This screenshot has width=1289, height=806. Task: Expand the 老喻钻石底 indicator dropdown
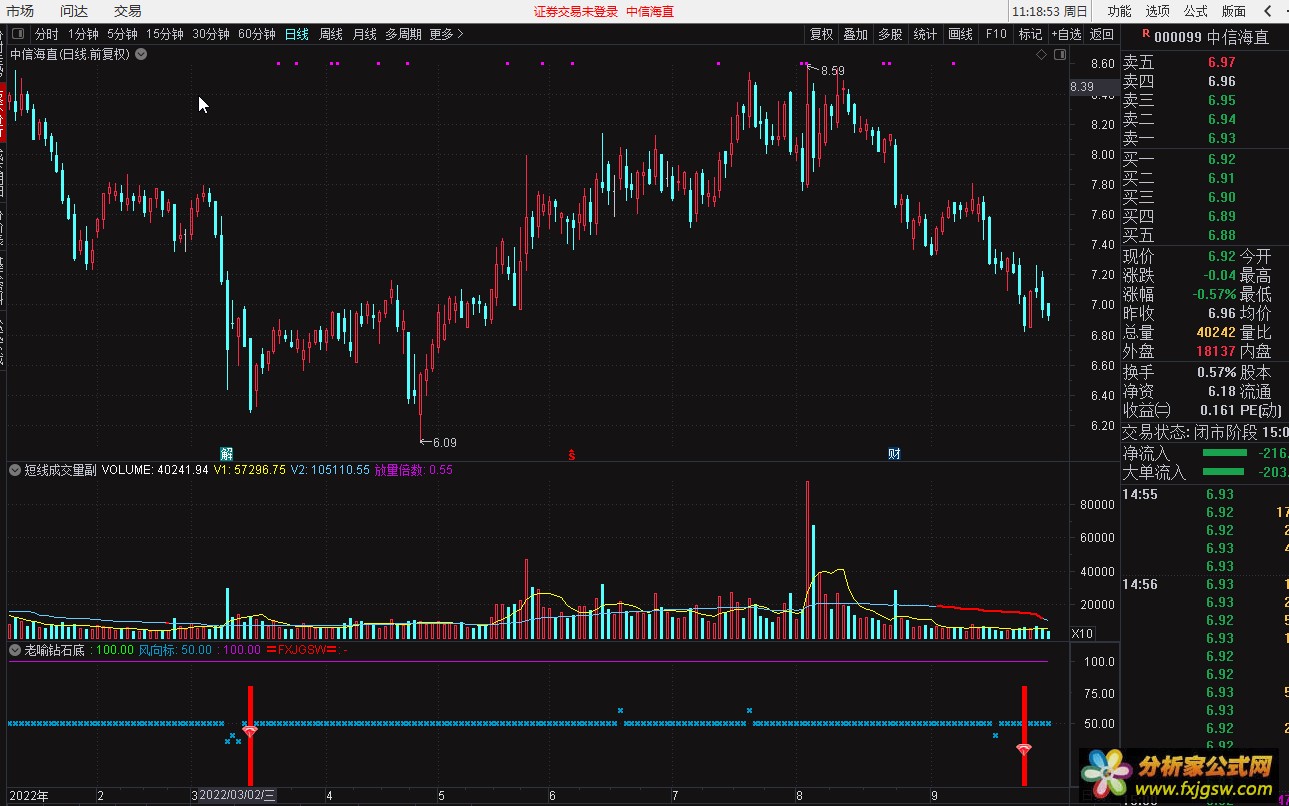[15, 650]
